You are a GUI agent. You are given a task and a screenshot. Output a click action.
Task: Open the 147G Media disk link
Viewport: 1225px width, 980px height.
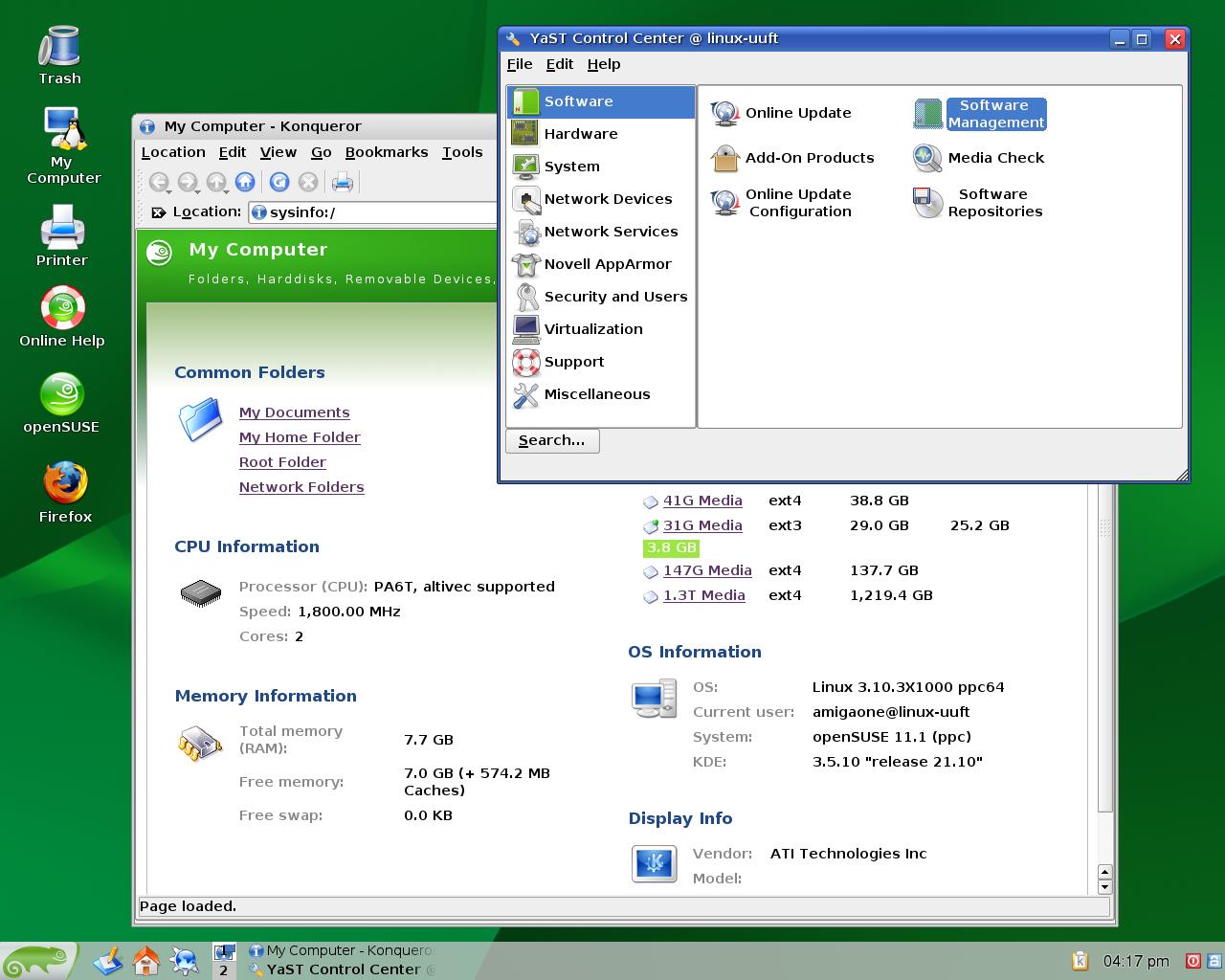click(x=707, y=570)
